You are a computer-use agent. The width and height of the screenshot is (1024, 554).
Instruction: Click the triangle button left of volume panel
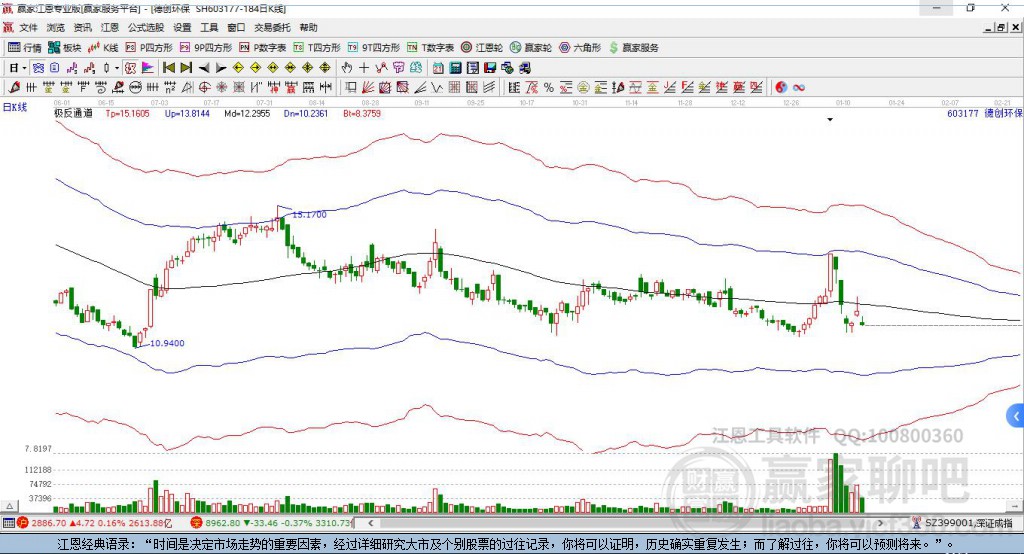(9, 506)
